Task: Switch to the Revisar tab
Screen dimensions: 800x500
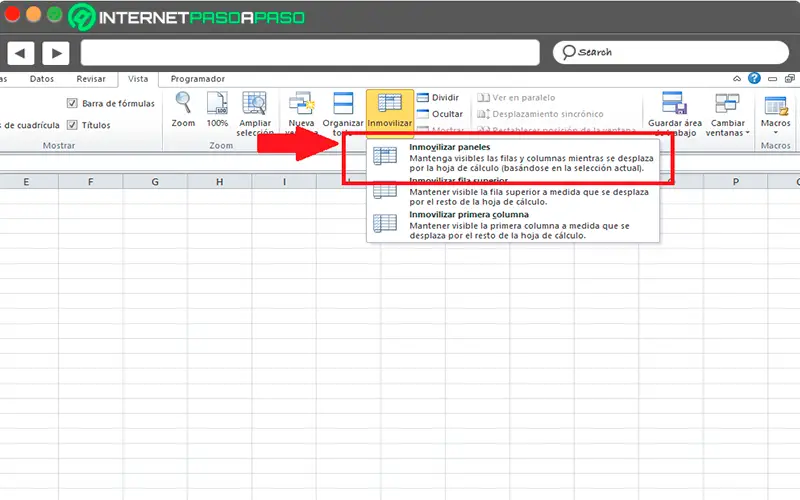Action: (91, 79)
